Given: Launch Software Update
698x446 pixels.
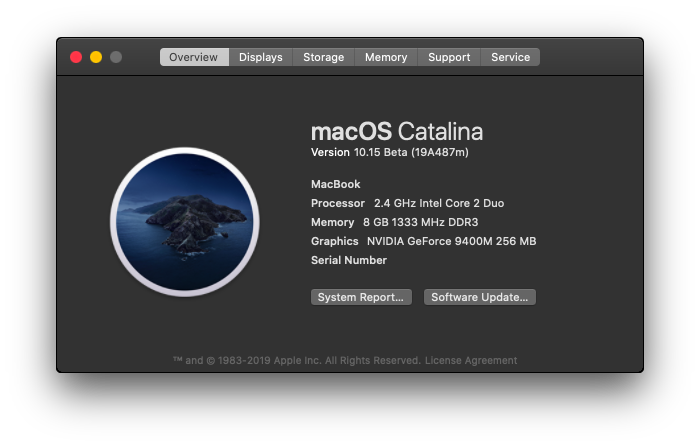Looking at the screenshot, I should point(480,297).
